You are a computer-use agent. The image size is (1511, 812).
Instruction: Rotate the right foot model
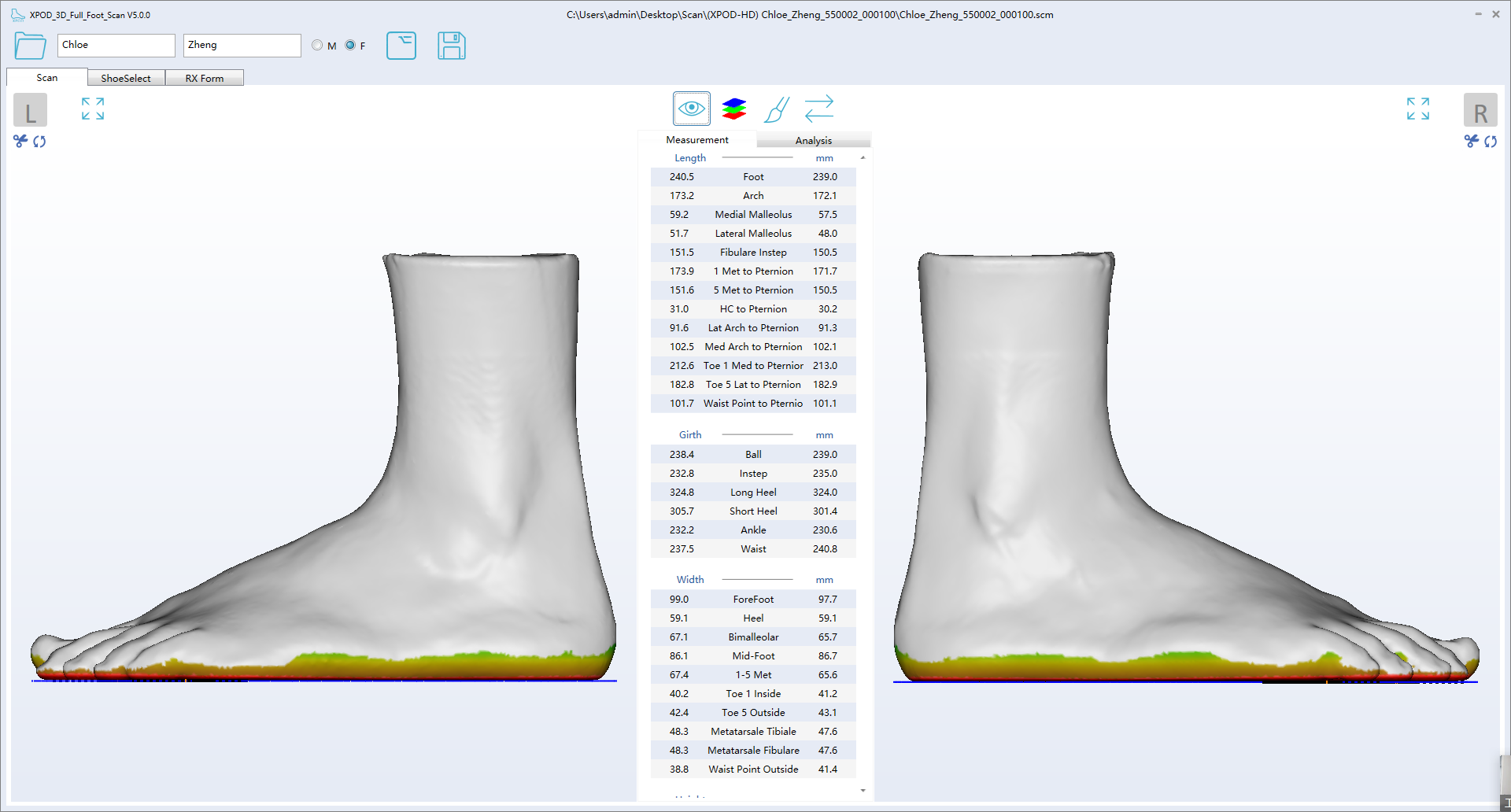(1491, 142)
